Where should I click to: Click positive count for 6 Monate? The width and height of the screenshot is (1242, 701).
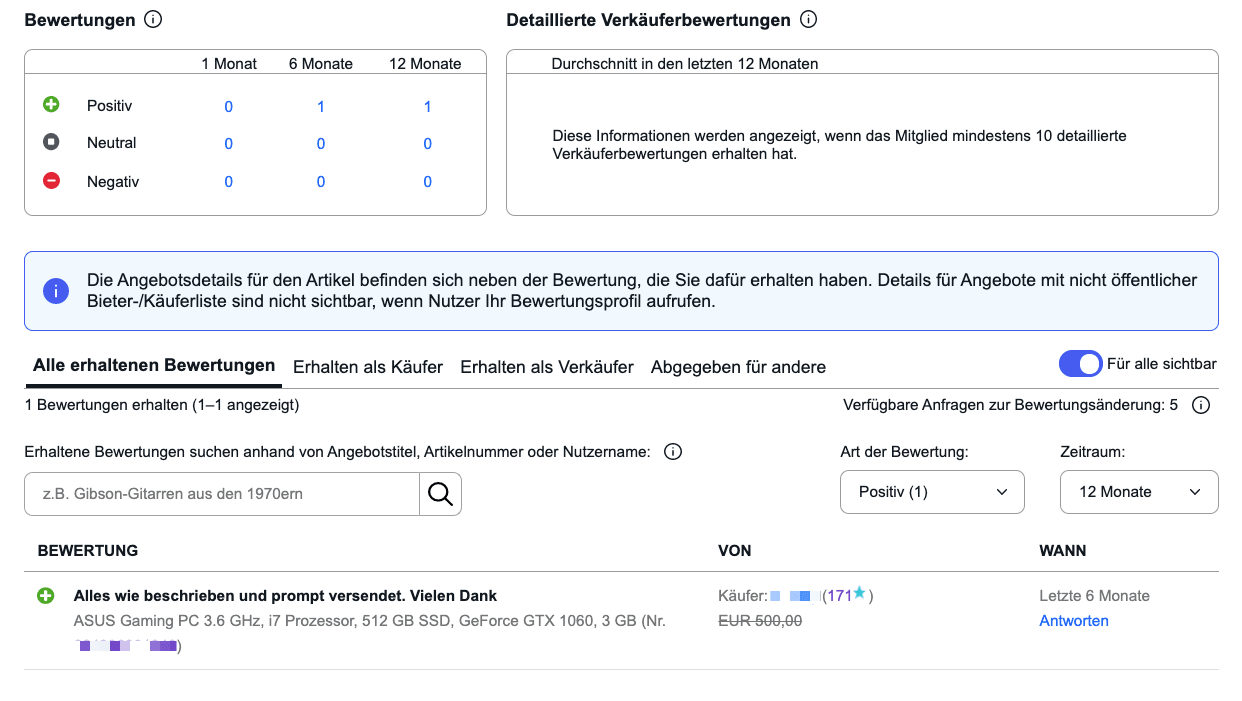click(321, 106)
